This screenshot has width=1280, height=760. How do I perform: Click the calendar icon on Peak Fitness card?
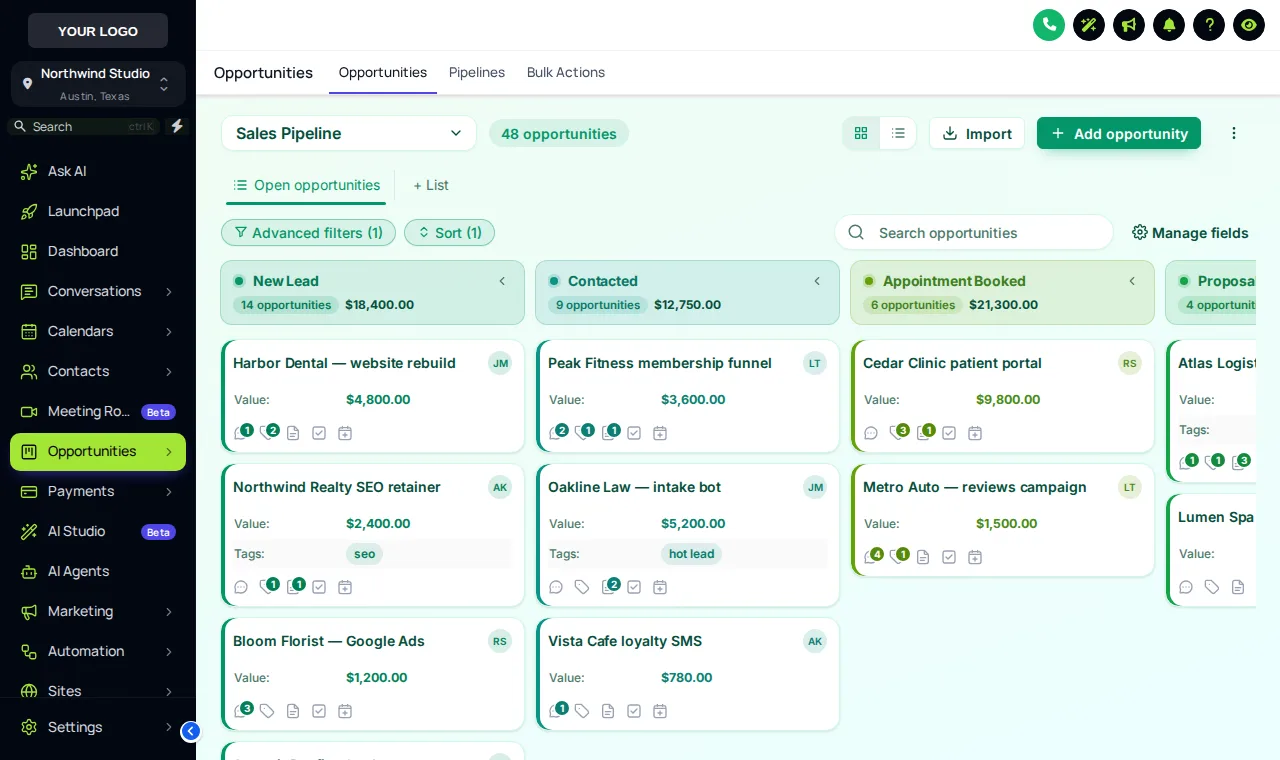(660, 433)
